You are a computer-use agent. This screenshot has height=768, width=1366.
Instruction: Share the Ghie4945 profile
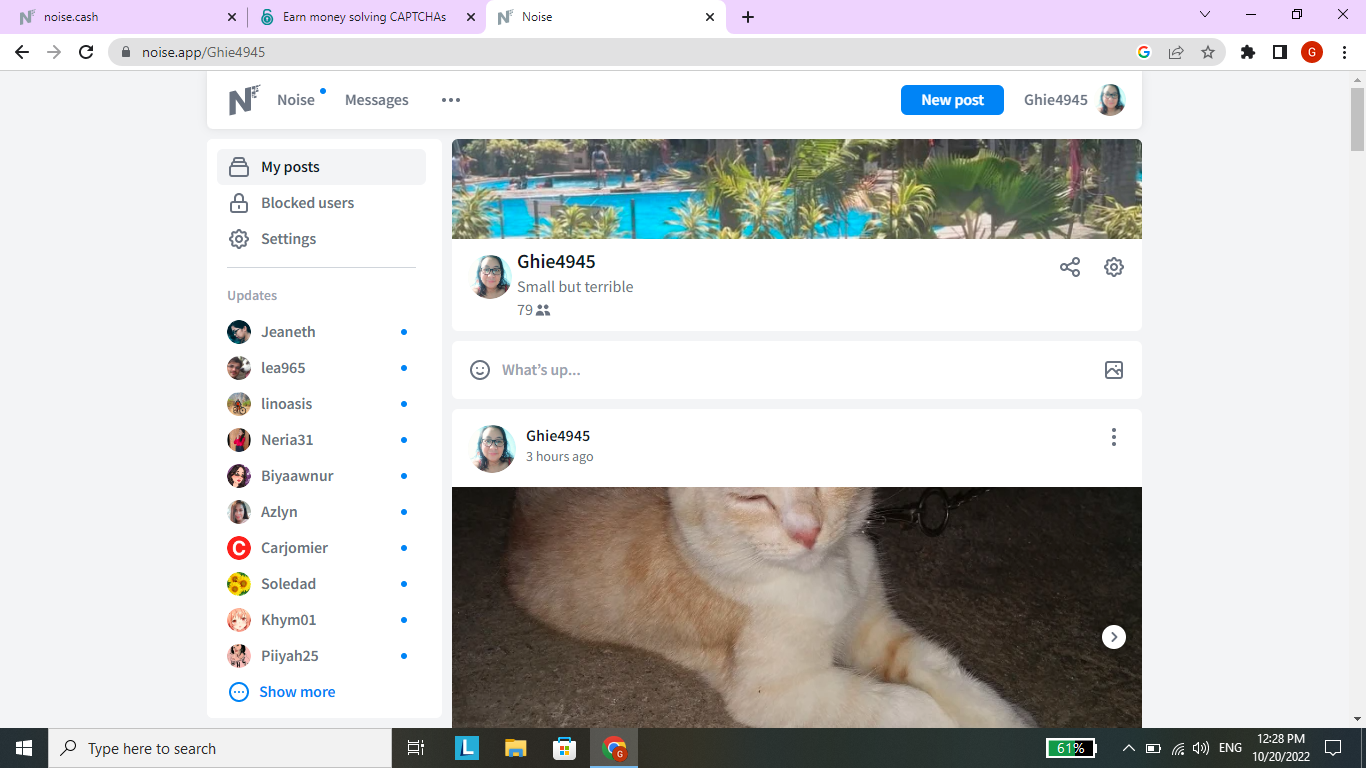1070,267
